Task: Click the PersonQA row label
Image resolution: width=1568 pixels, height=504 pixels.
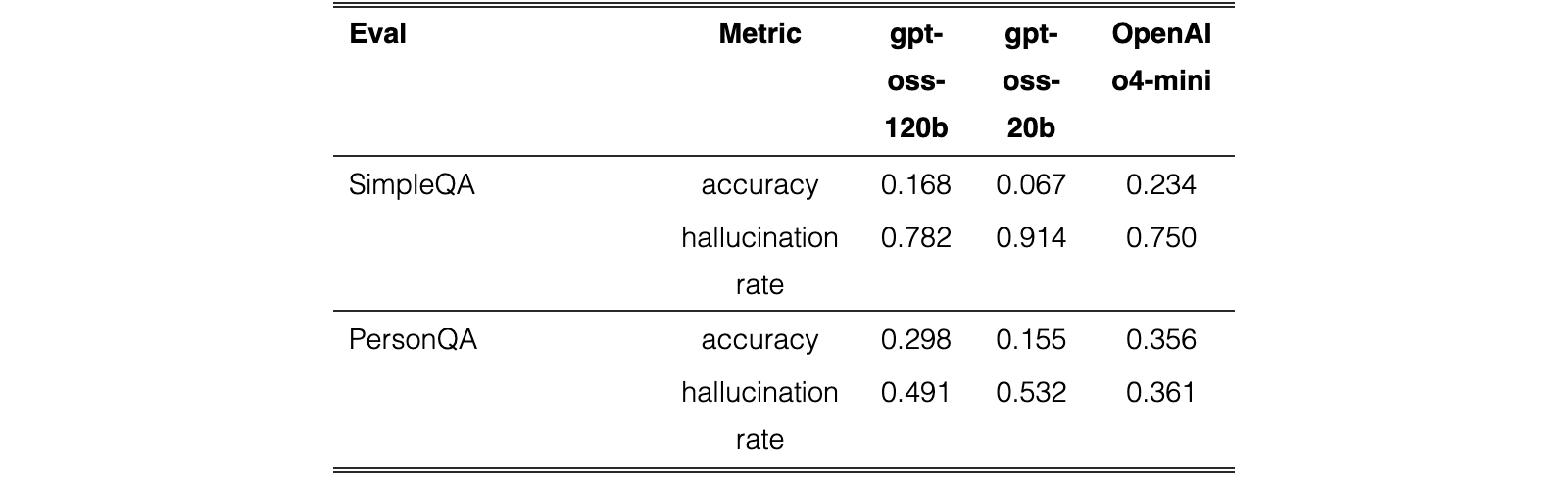Action: click(x=413, y=340)
